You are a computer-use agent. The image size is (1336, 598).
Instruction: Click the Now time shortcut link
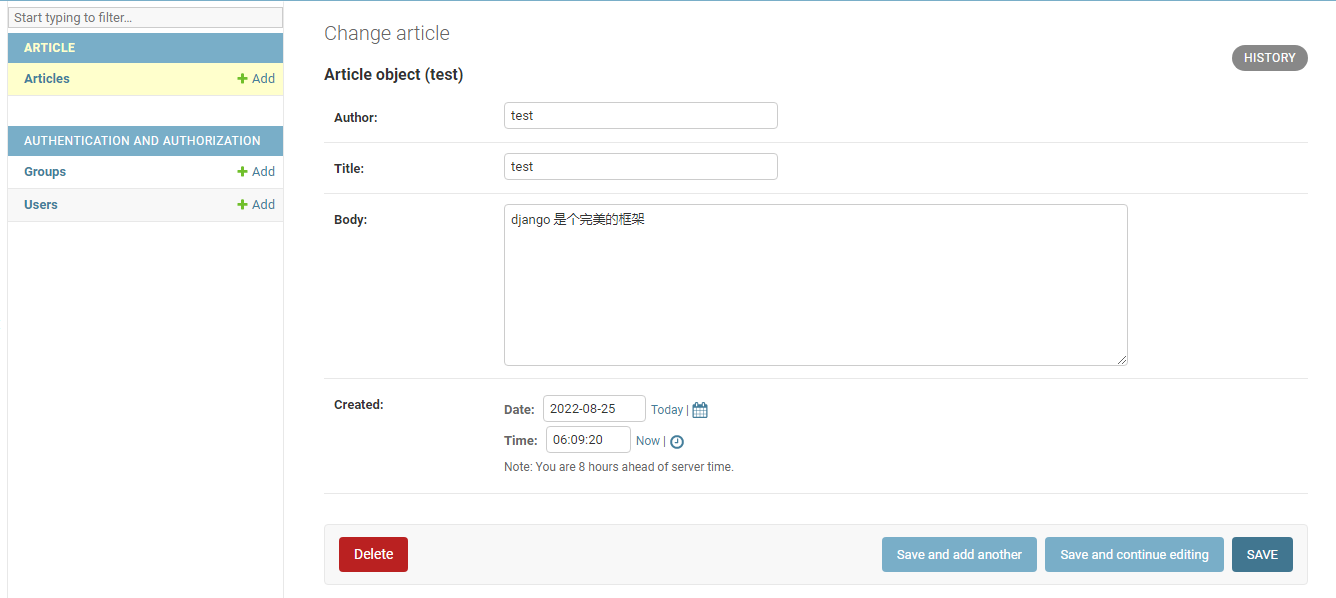(648, 441)
